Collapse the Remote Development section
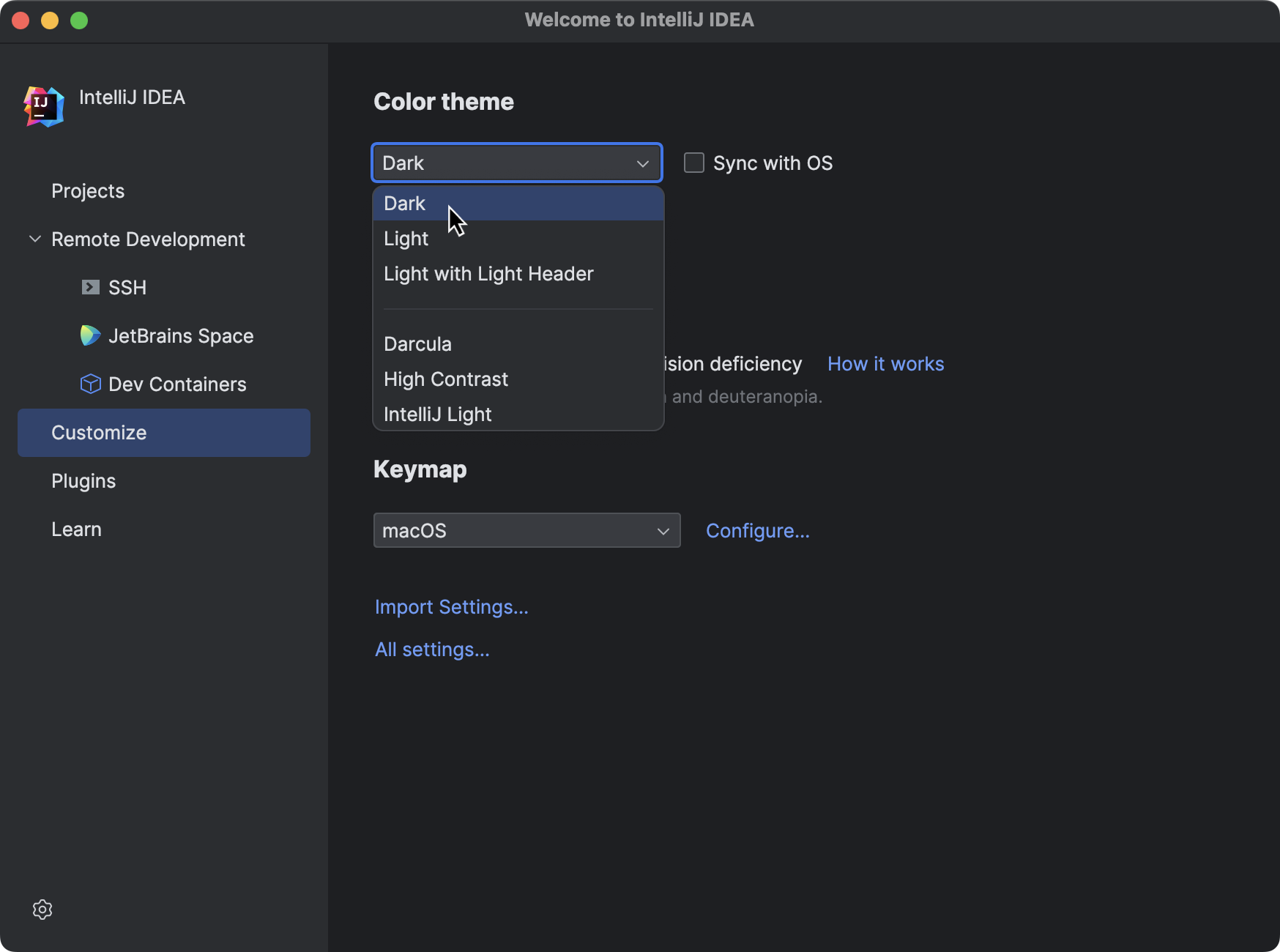This screenshot has width=1280, height=952. pos(34,239)
